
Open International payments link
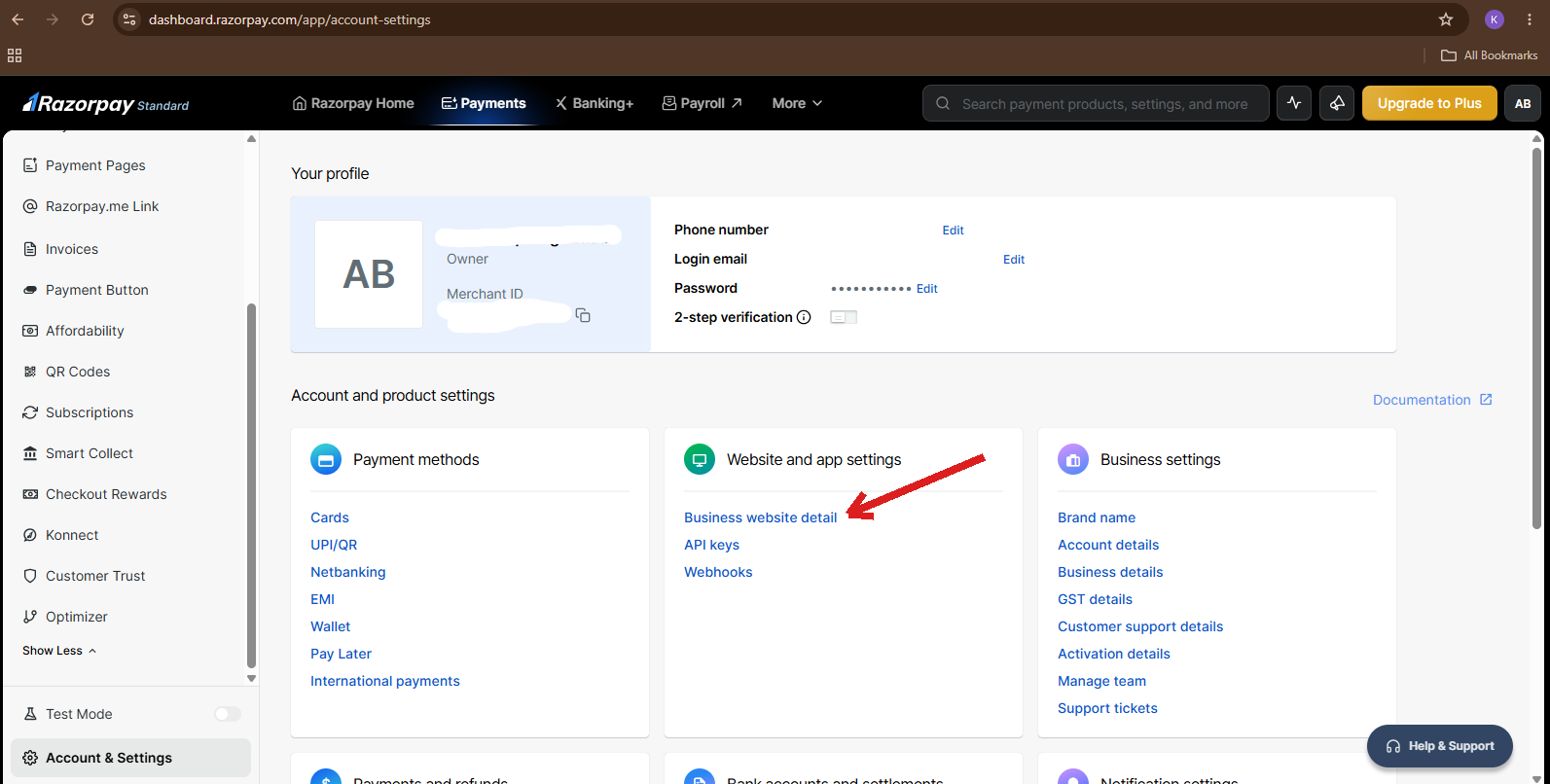click(385, 681)
